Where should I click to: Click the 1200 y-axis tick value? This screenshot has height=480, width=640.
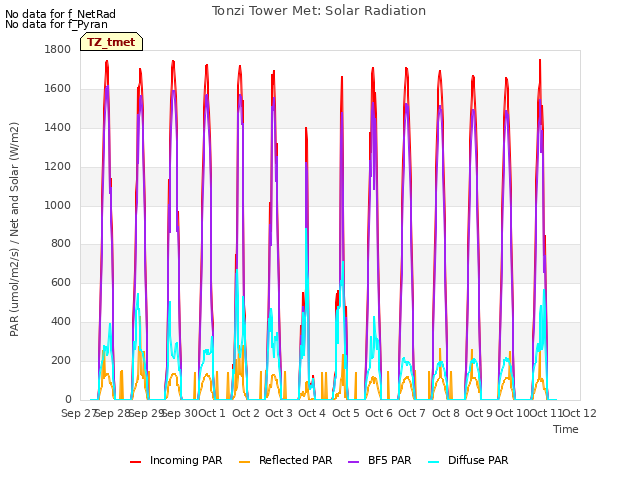[x=58, y=166]
